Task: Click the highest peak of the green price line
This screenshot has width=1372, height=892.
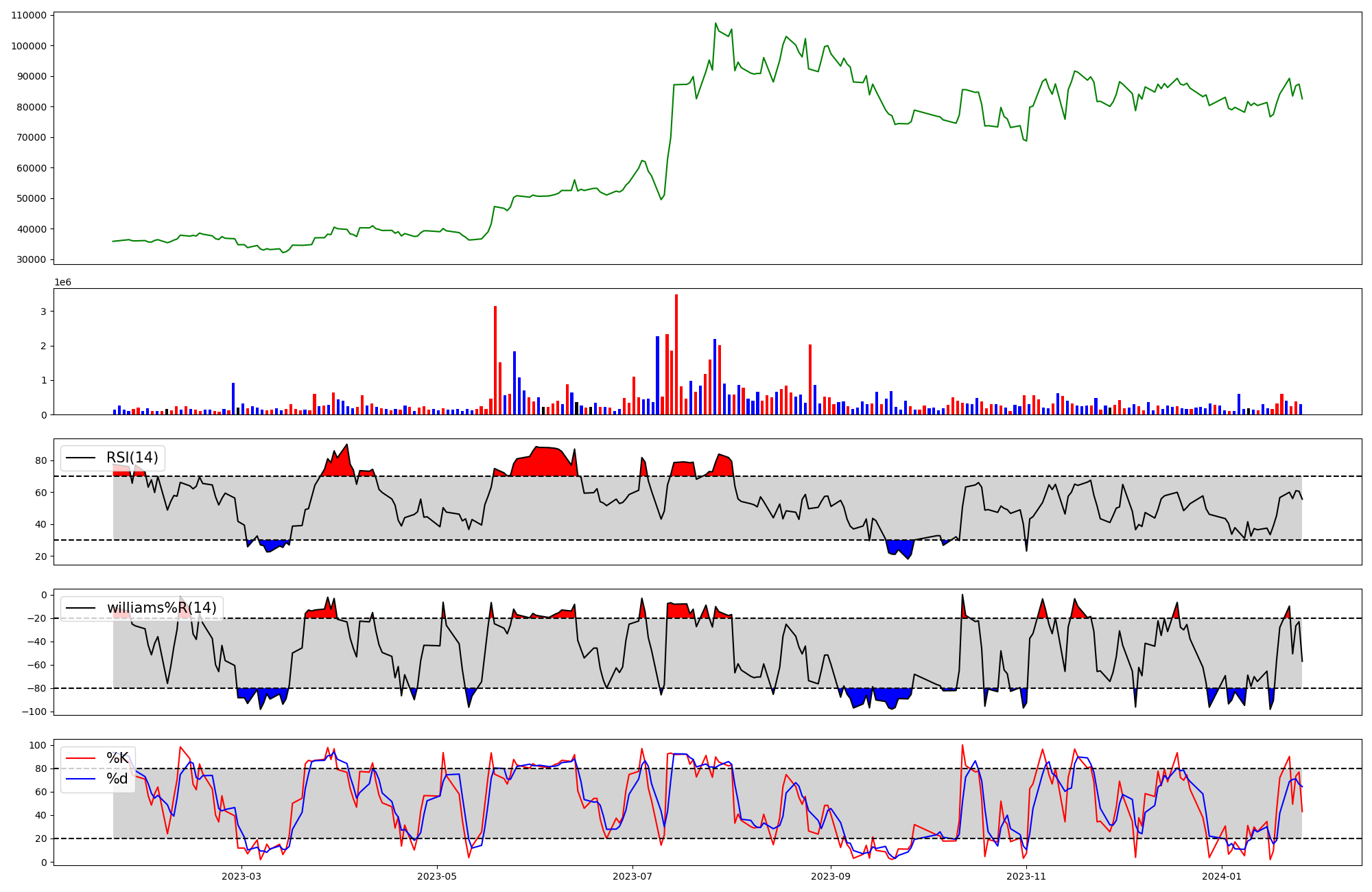Action: tap(715, 23)
